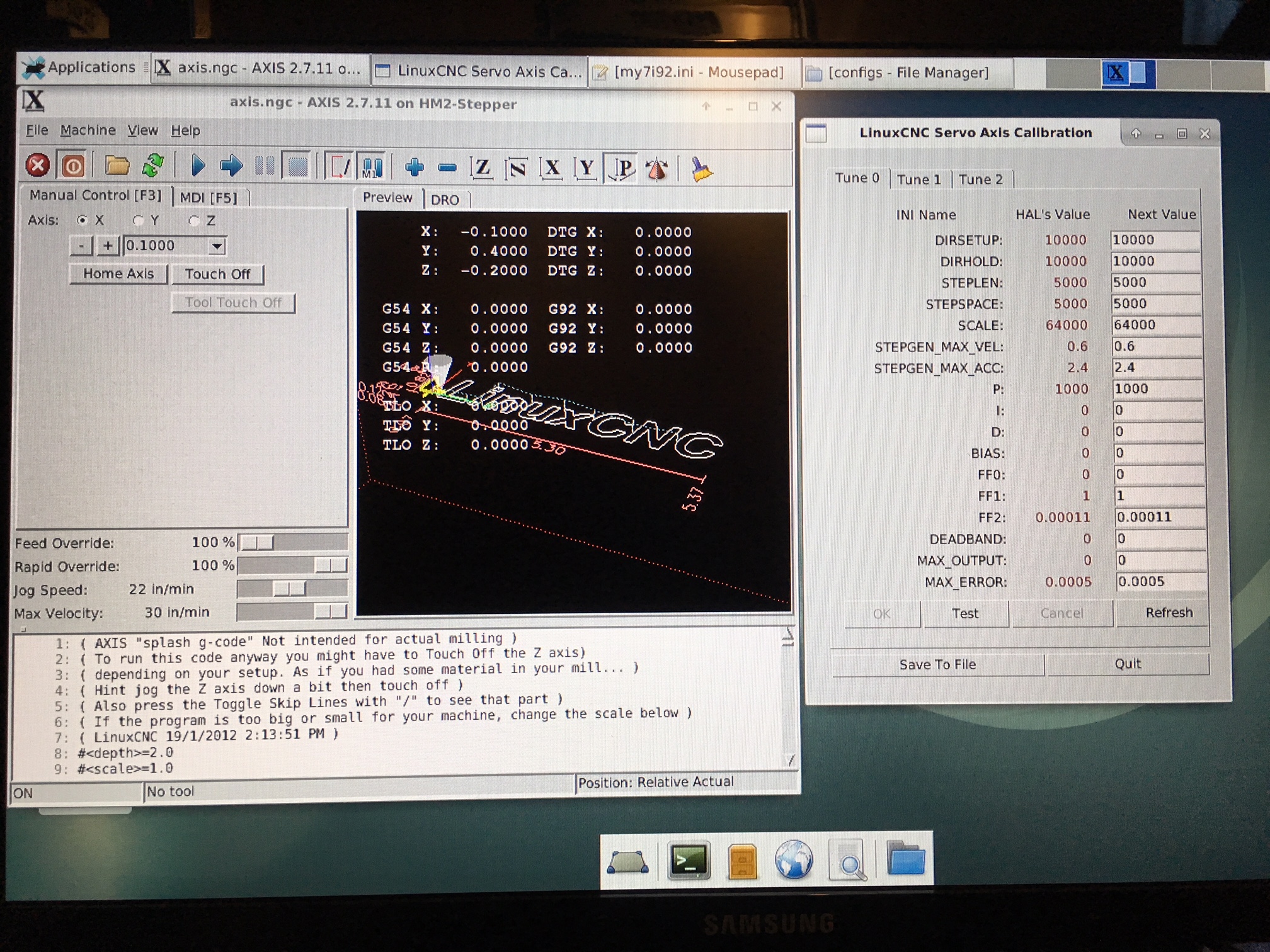Select X axis radio button

[82, 220]
